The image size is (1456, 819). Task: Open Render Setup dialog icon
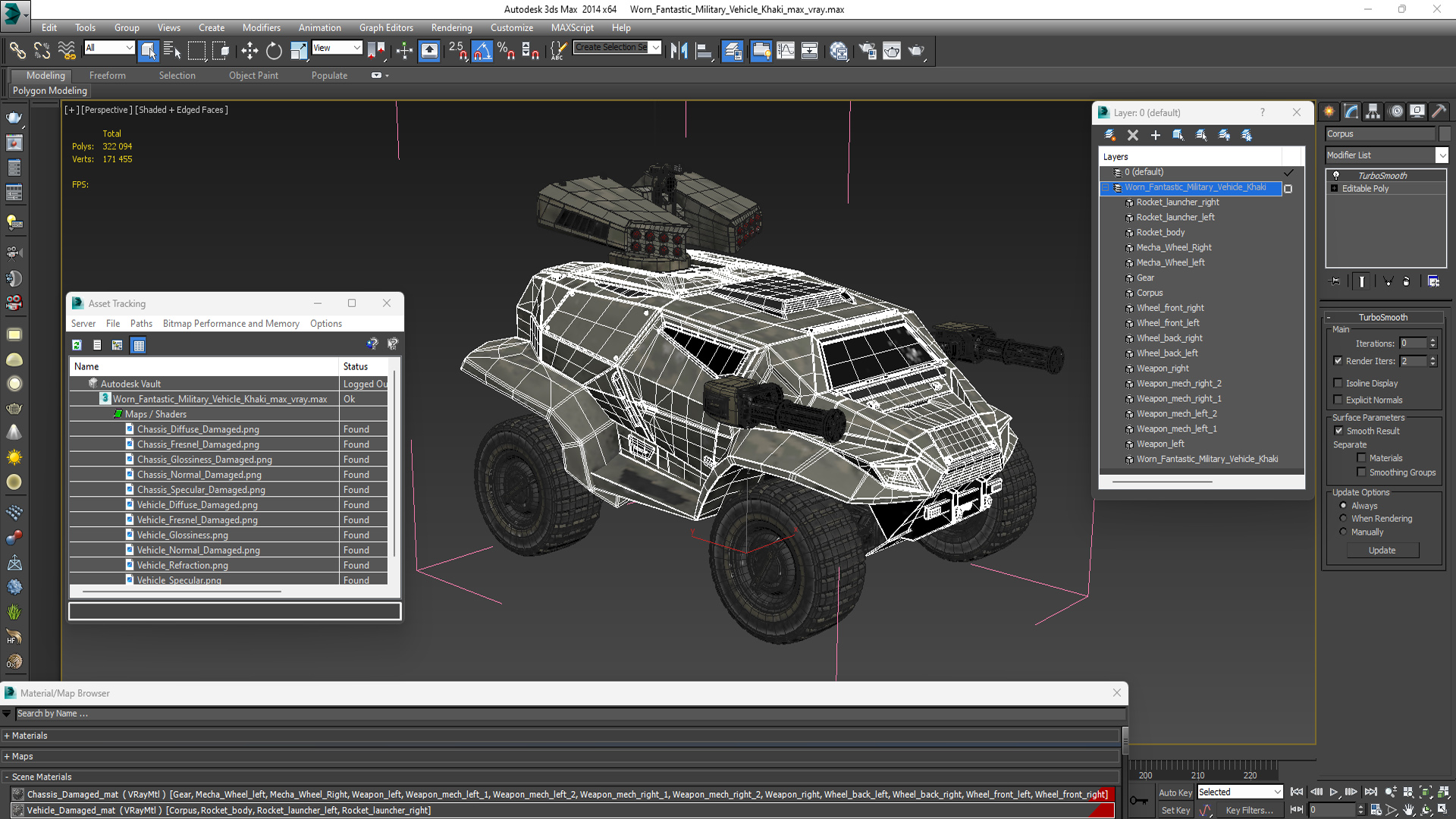[868, 51]
